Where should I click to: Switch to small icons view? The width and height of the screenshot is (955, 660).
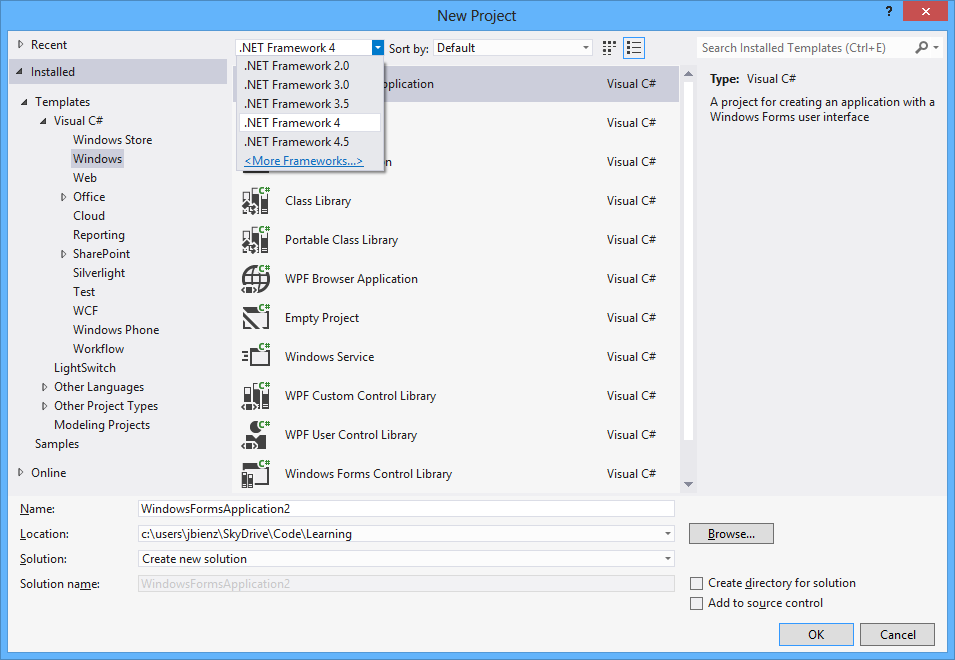click(609, 48)
